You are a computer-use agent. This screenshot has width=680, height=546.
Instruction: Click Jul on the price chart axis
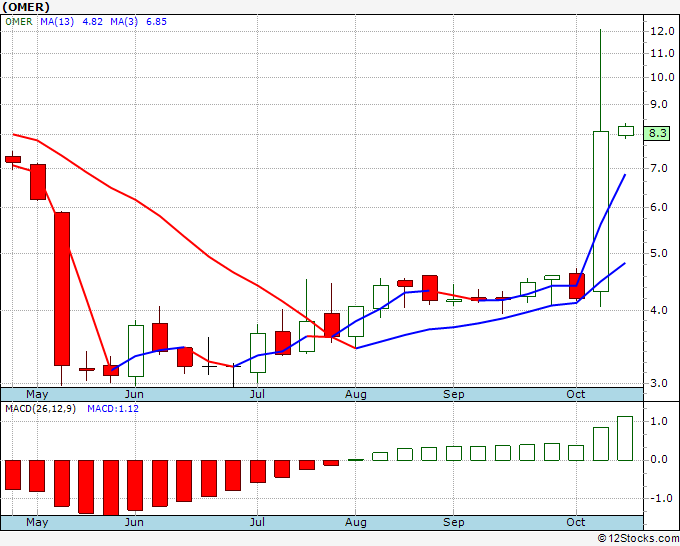[x=257, y=394]
